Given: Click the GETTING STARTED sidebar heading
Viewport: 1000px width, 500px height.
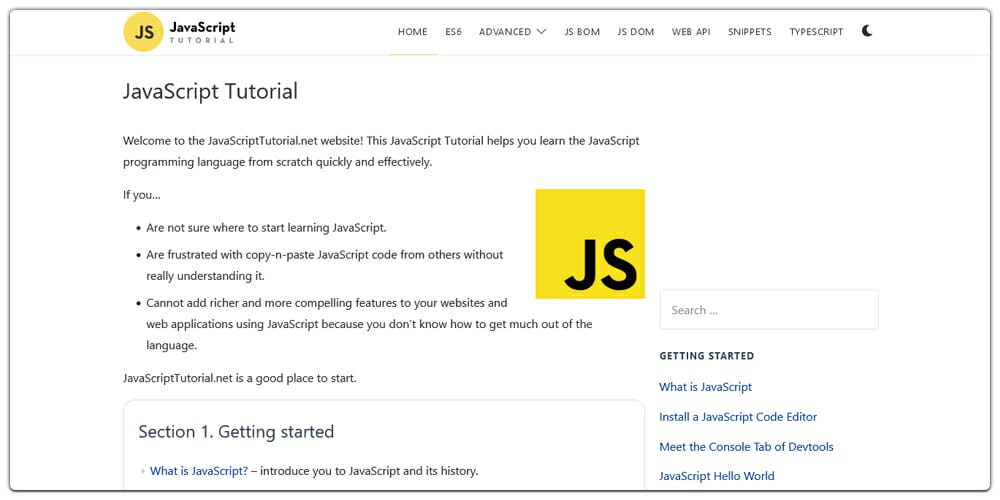Looking at the screenshot, I should (707, 356).
